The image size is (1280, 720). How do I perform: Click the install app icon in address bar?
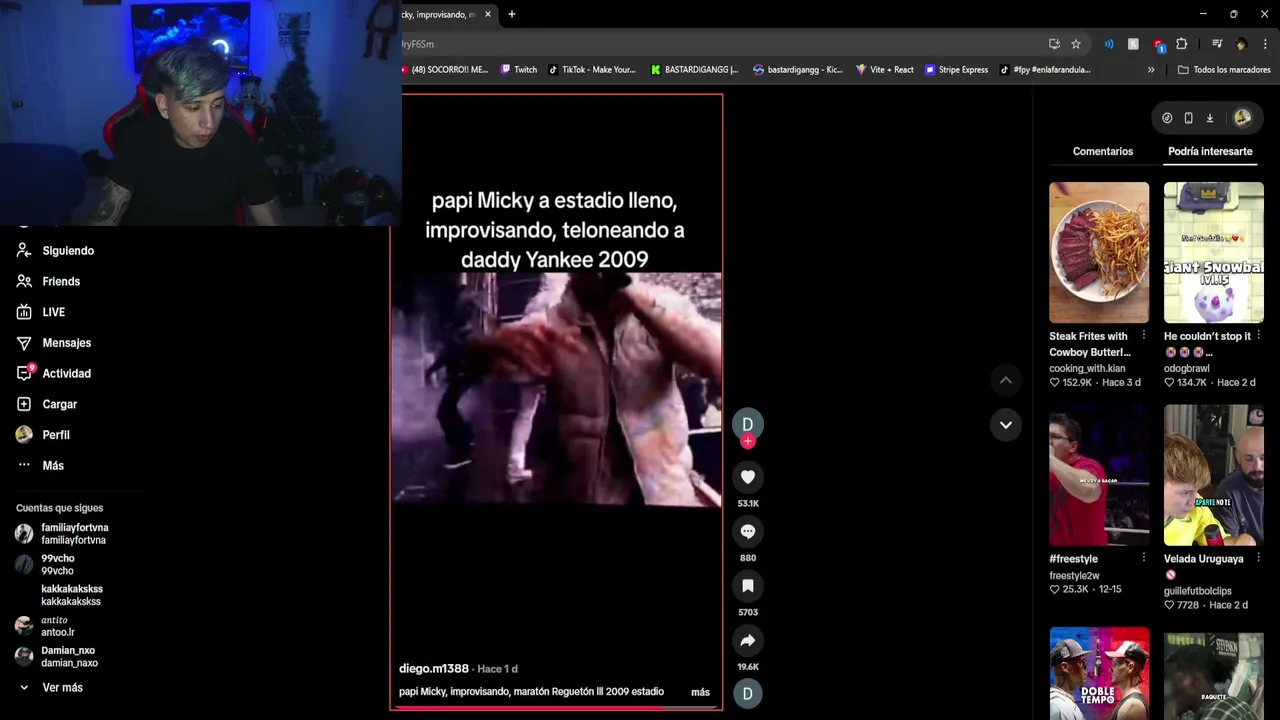tap(1054, 44)
